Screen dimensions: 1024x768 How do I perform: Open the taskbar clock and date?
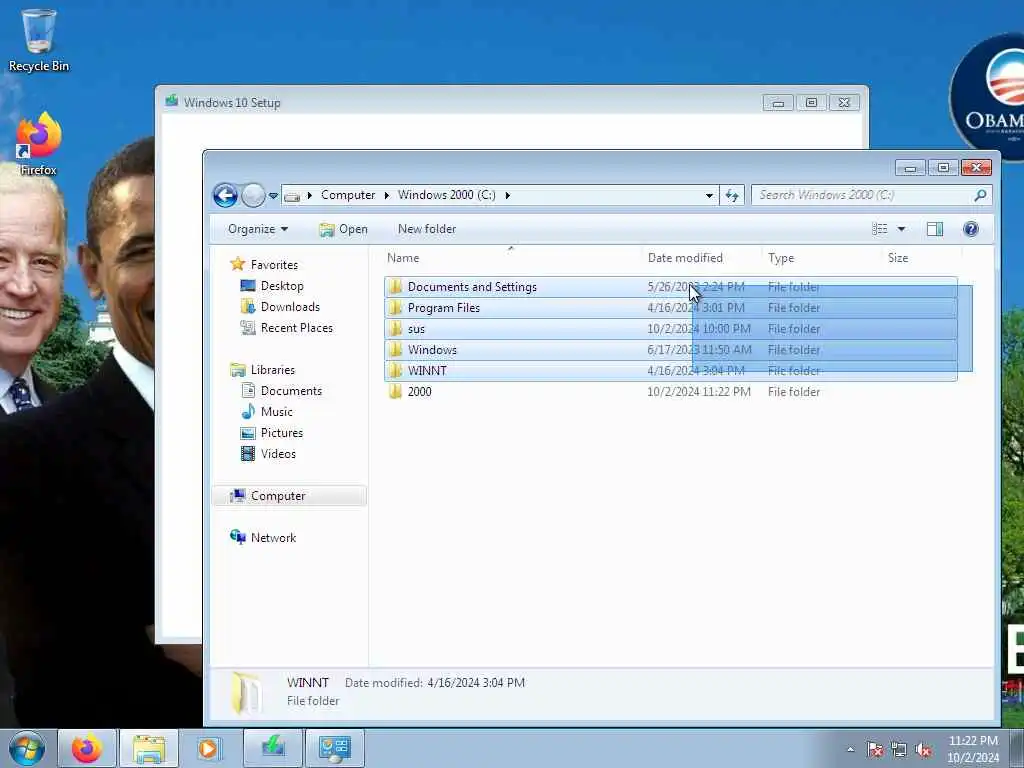(973, 749)
